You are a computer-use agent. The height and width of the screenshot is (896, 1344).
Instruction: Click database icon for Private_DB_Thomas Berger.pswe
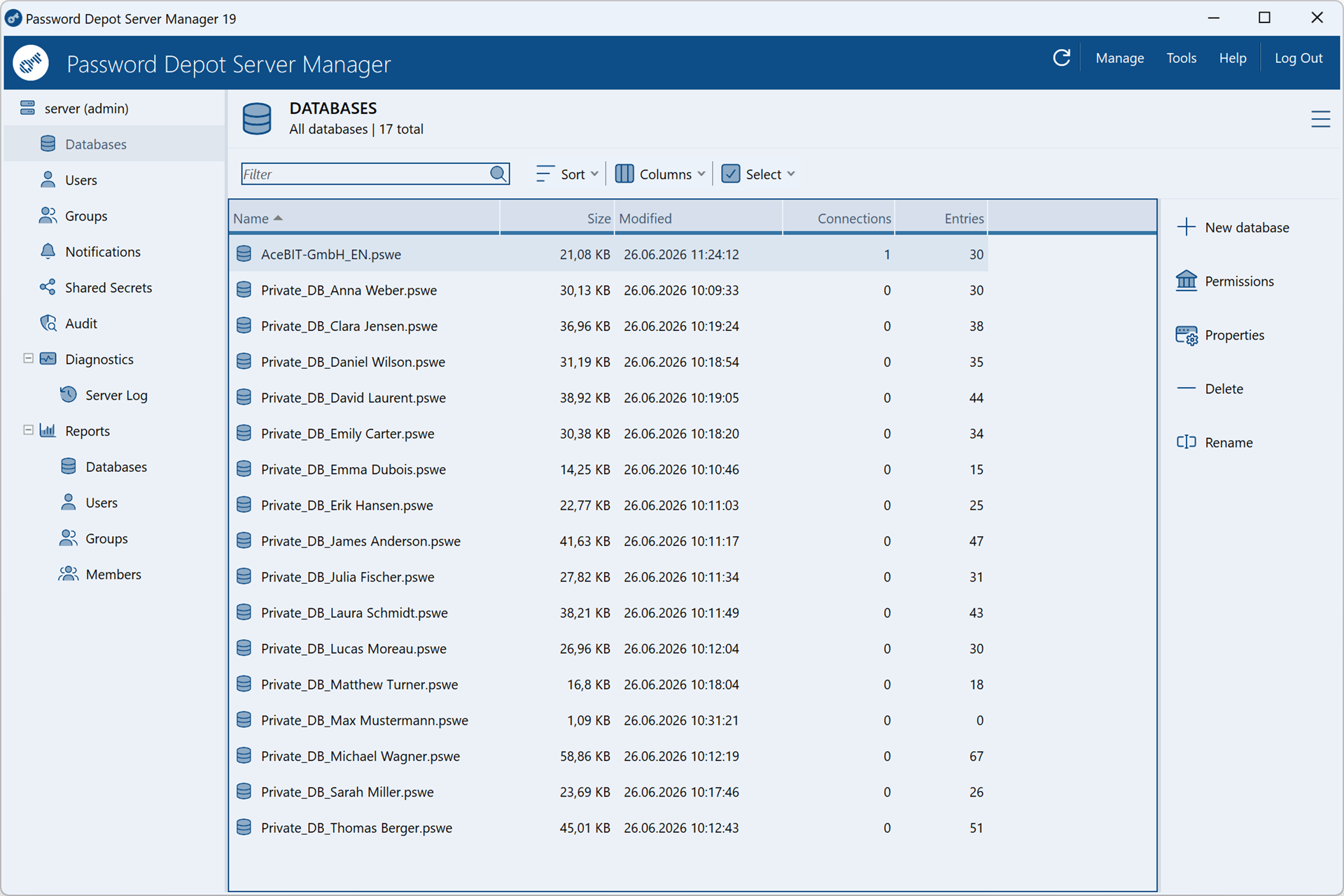(x=244, y=827)
